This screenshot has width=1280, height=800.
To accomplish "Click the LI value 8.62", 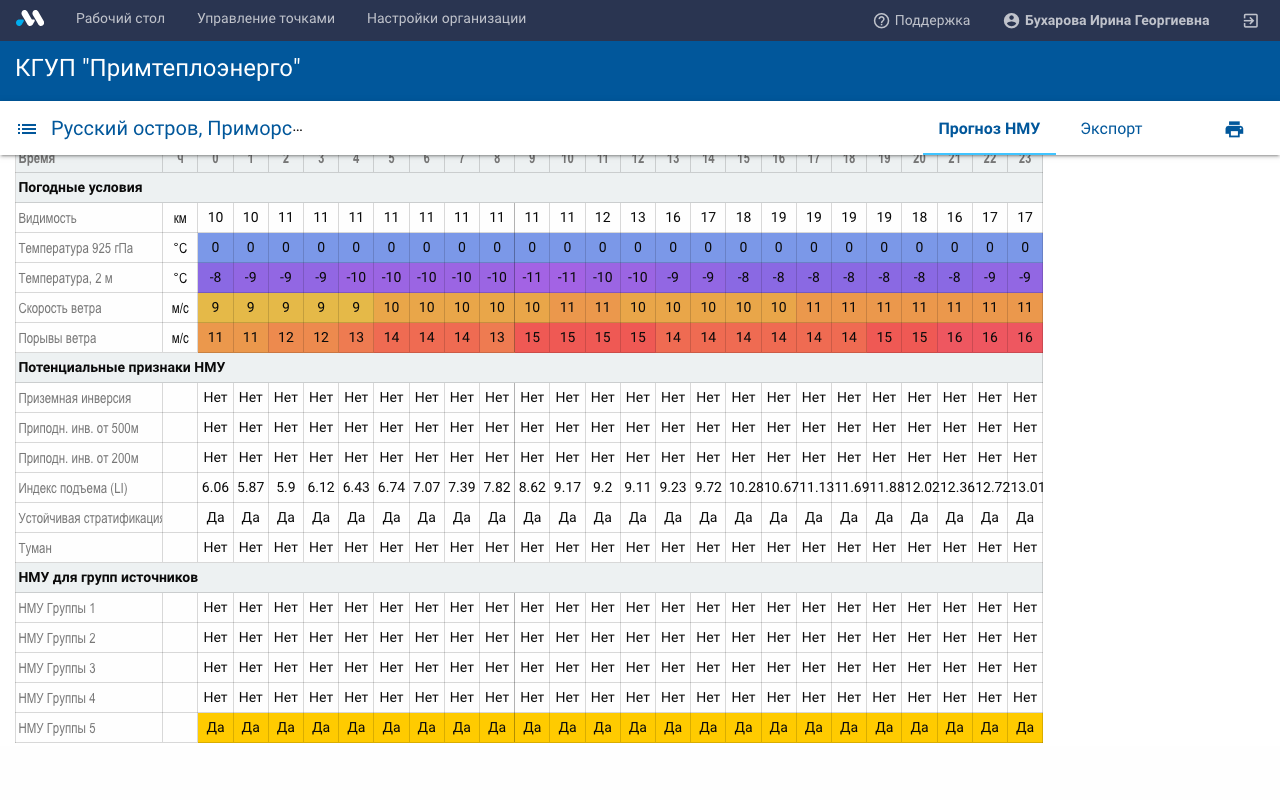I will pos(532,488).
